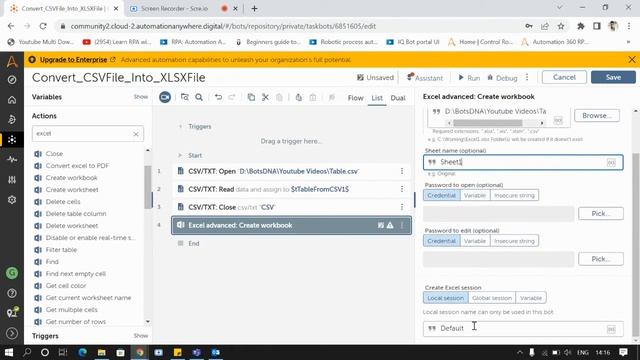Image resolution: width=640 pixels, height=360 pixels.
Task: Open a new browser tab
Action: [254, 8]
